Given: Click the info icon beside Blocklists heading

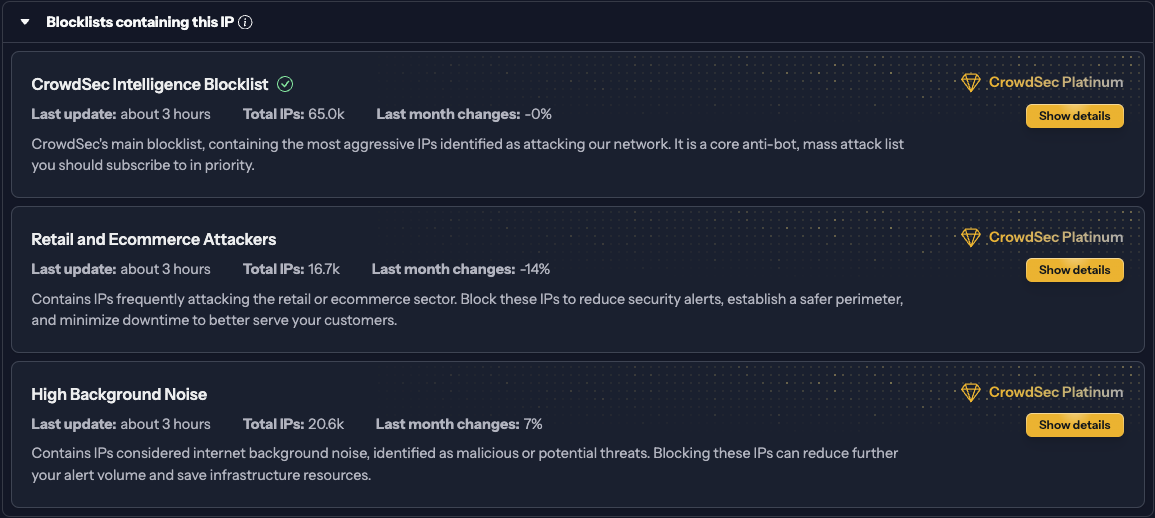Looking at the screenshot, I should [245, 22].
